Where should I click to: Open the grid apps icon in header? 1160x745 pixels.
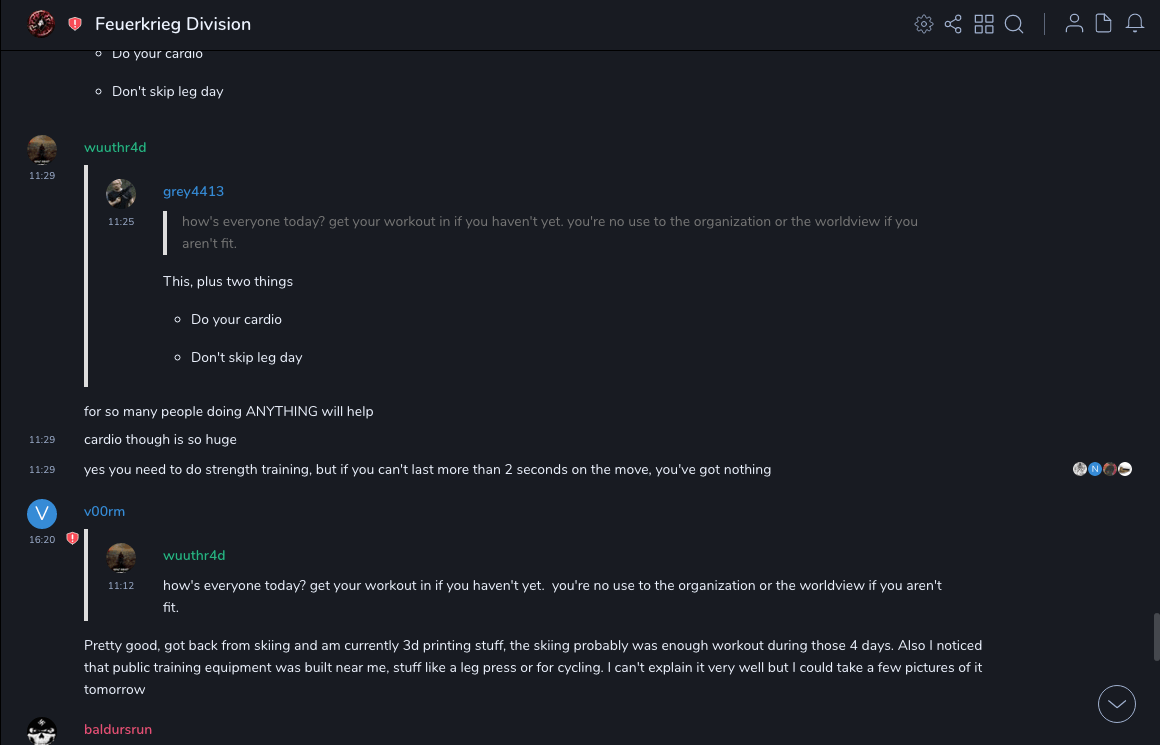click(x=984, y=24)
